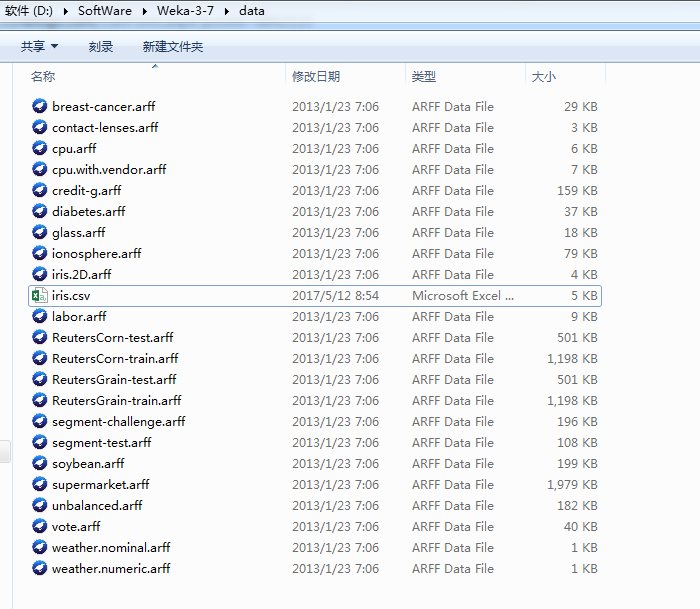The height and width of the screenshot is (609, 700).
Task: Click the data segment of address bar
Action: coord(252,11)
